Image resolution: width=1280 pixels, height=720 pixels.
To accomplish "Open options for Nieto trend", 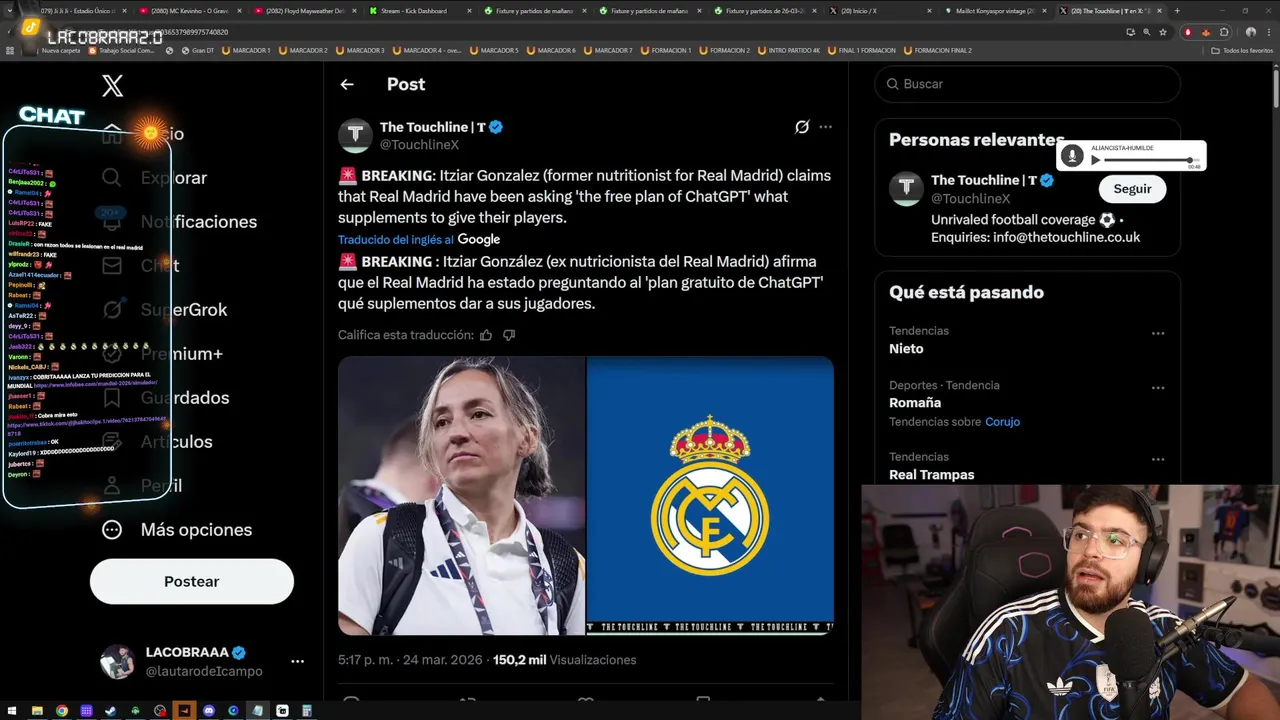I will click(1158, 333).
